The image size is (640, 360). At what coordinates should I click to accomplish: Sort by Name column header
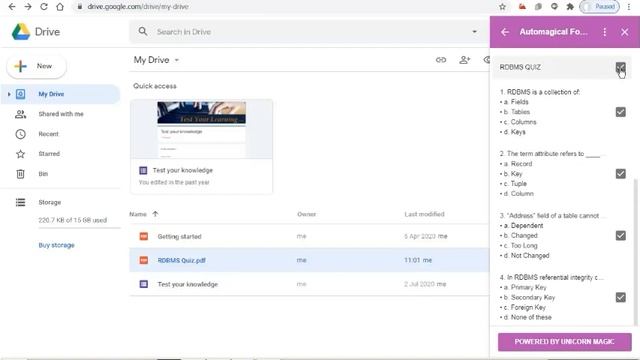(x=138, y=214)
